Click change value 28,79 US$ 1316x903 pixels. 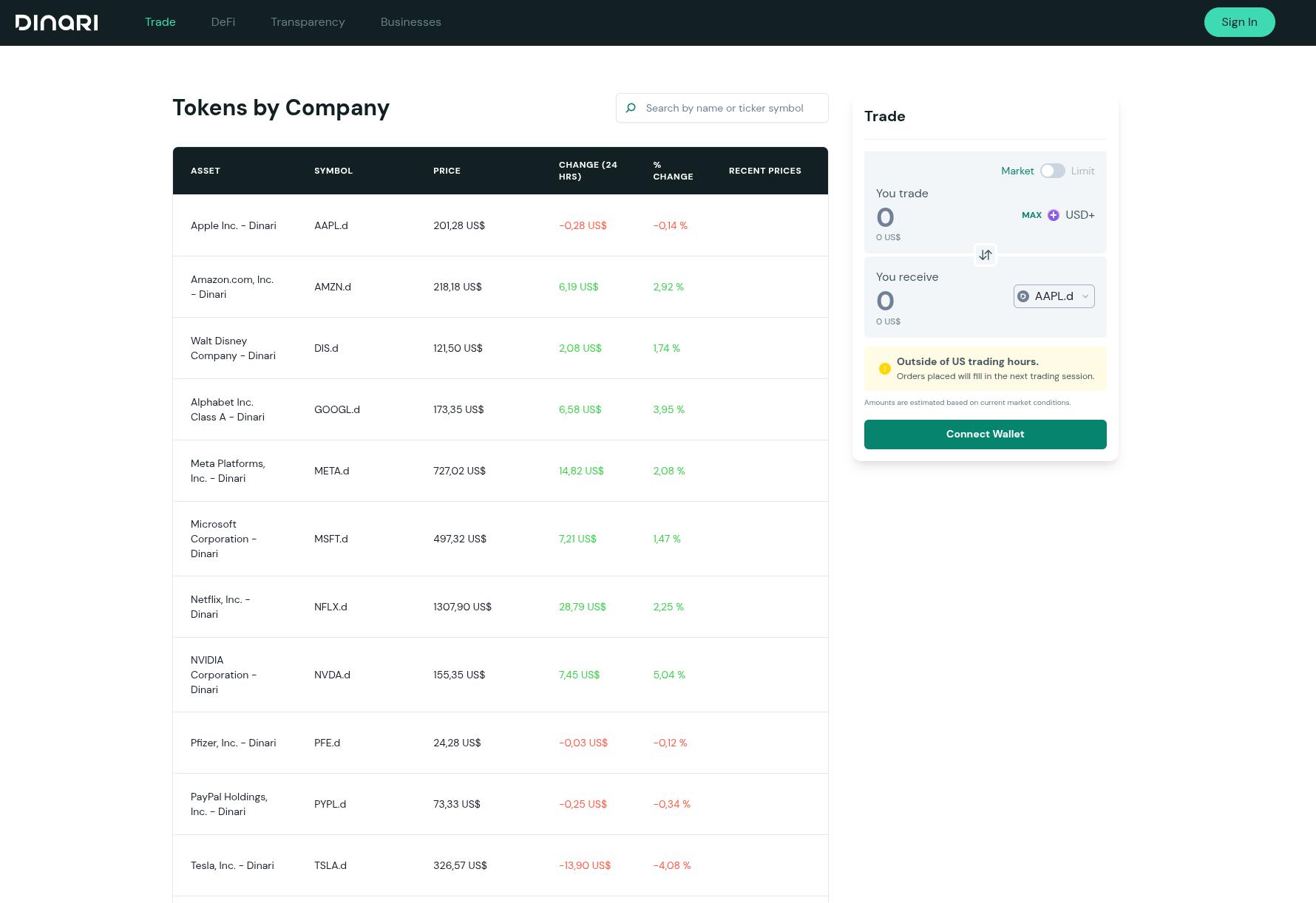pyautogui.click(x=583, y=607)
